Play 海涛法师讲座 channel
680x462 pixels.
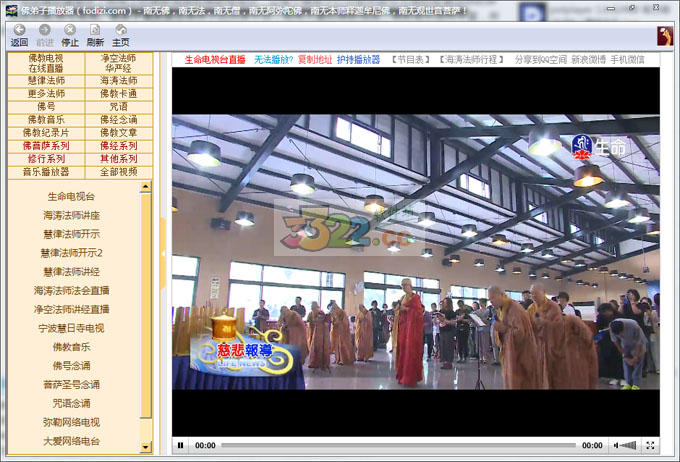[71, 216]
